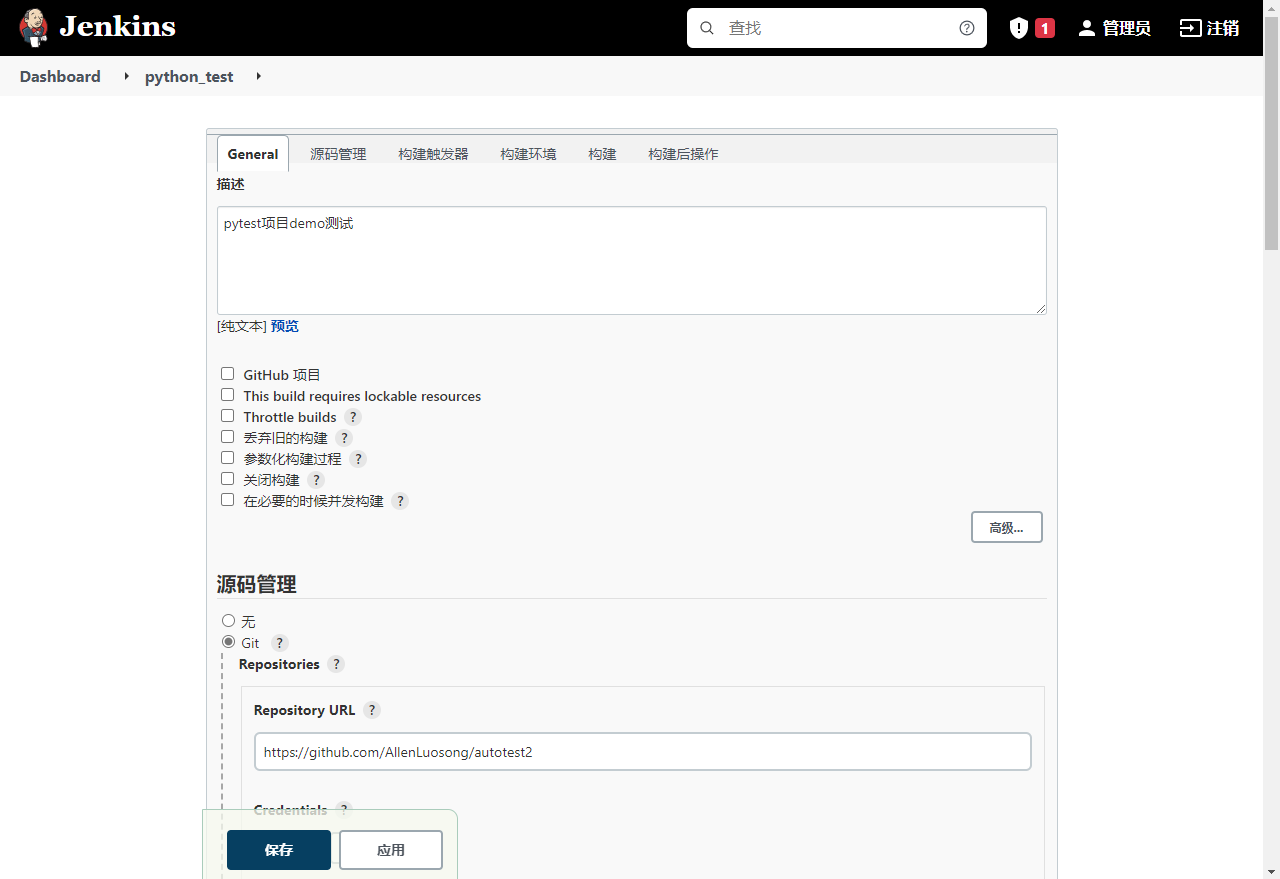1280x879 pixels.
Task: Open help icon next to Repository URL
Action: pyautogui.click(x=372, y=710)
